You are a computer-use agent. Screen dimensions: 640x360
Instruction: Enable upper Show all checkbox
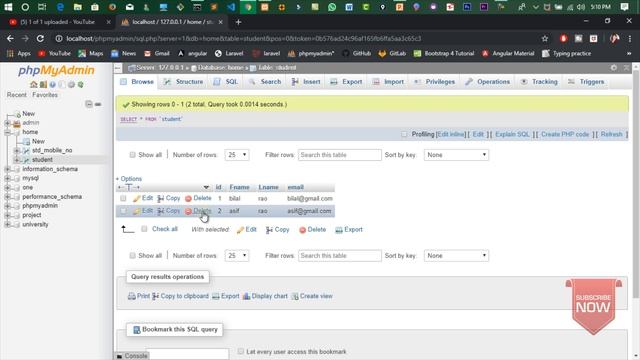[x=132, y=155]
